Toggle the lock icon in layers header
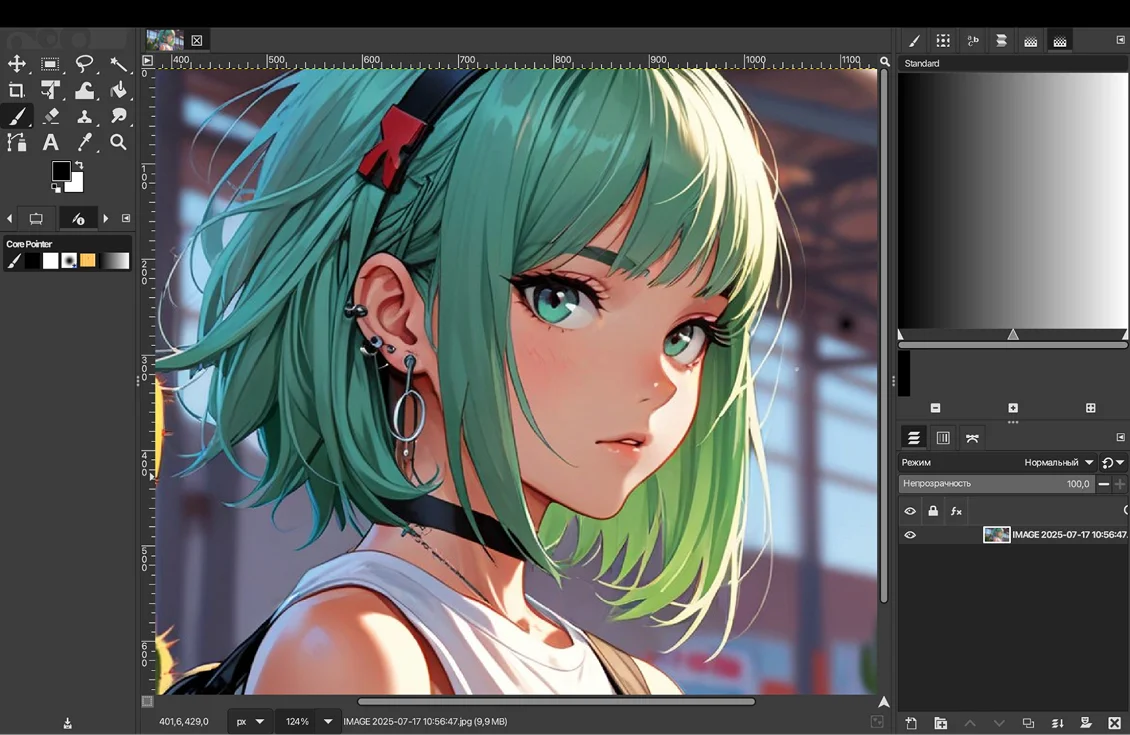Screen dimensions: 1130x735 [933, 511]
